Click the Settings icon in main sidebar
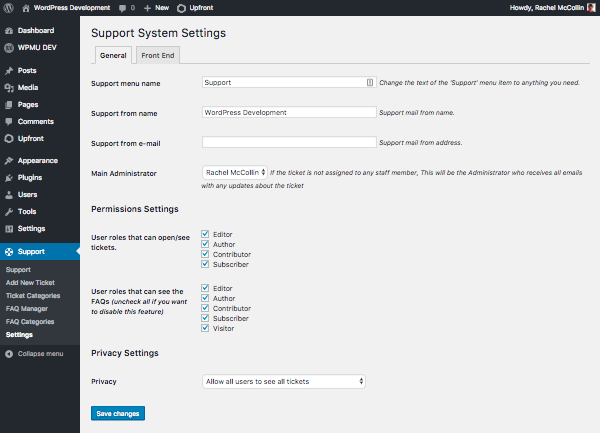The image size is (600, 433). tap(9, 229)
